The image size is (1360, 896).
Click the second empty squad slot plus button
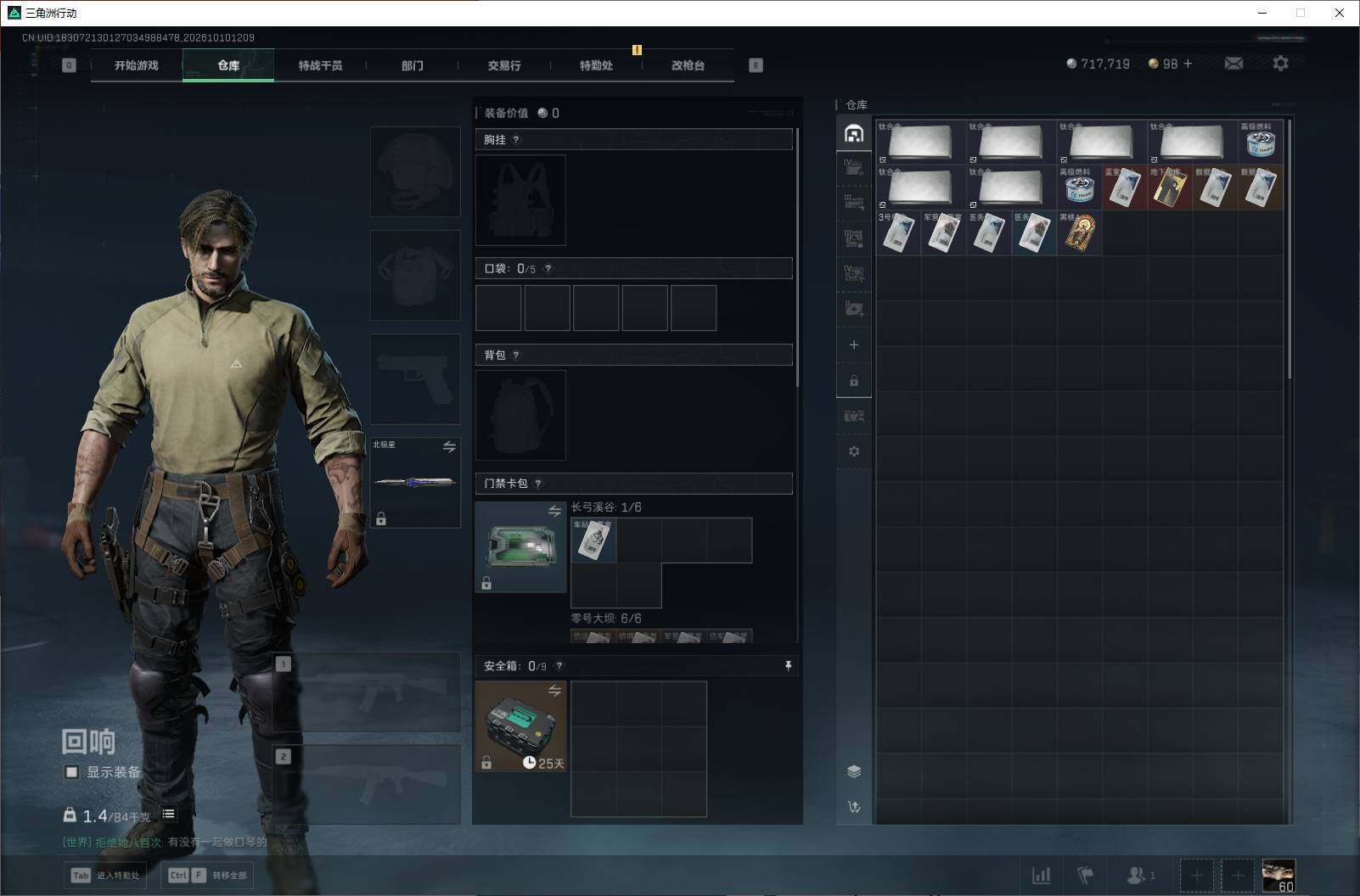point(1237,875)
